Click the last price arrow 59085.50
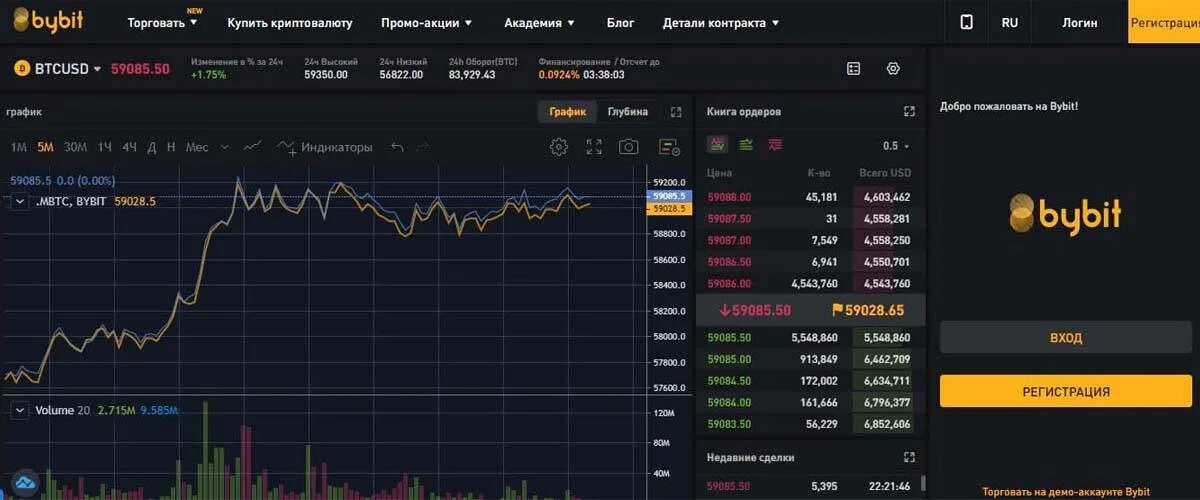The width and height of the screenshot is (1200, 500). (754, 310)
